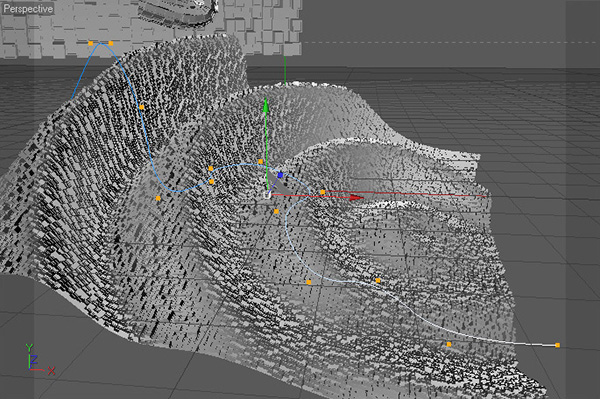Click the green Y letter in axis indicator
Screen dimensions: 600x399
(29, 347)
